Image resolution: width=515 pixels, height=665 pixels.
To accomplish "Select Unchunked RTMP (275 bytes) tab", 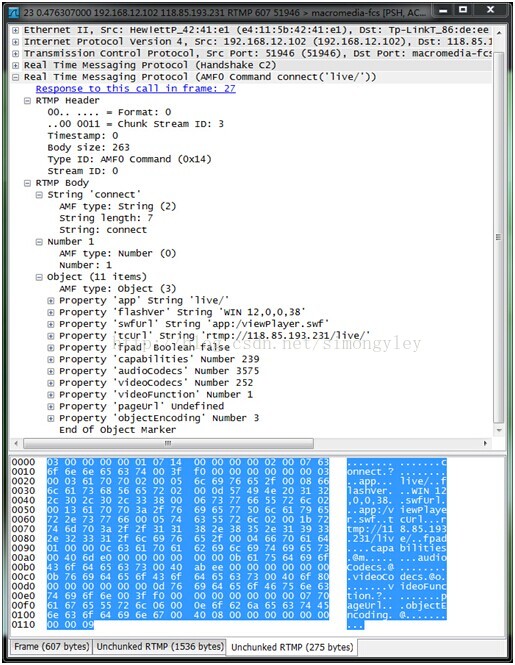I will pyautogui.click(x=292, y=648).
